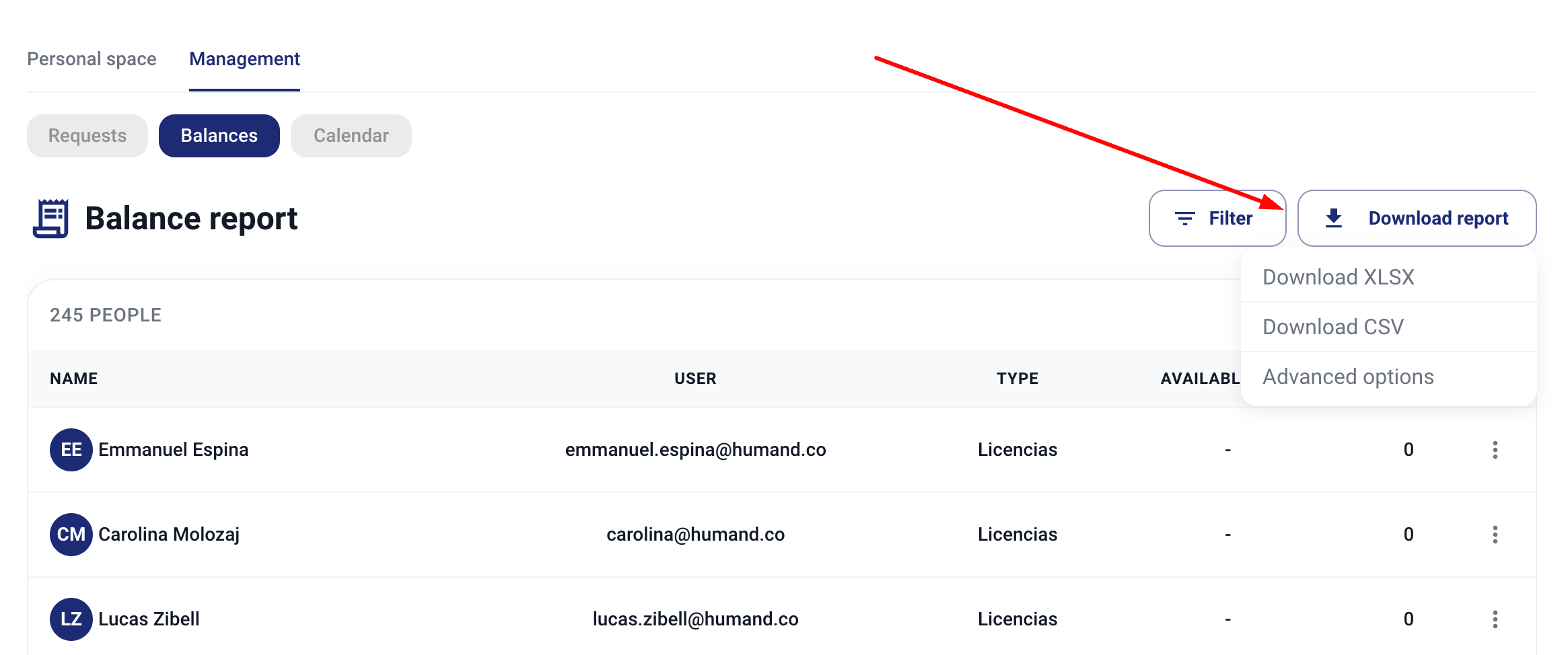Click the filter lines icon
This screenshot has width=1568, height=655.
tap(1184, 219)
